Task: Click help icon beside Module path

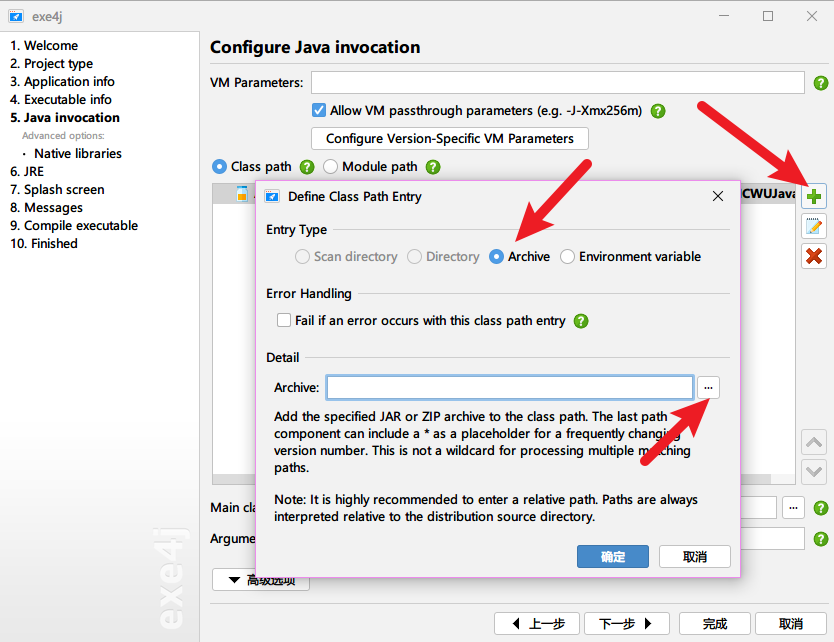Action: pos(432,167)
